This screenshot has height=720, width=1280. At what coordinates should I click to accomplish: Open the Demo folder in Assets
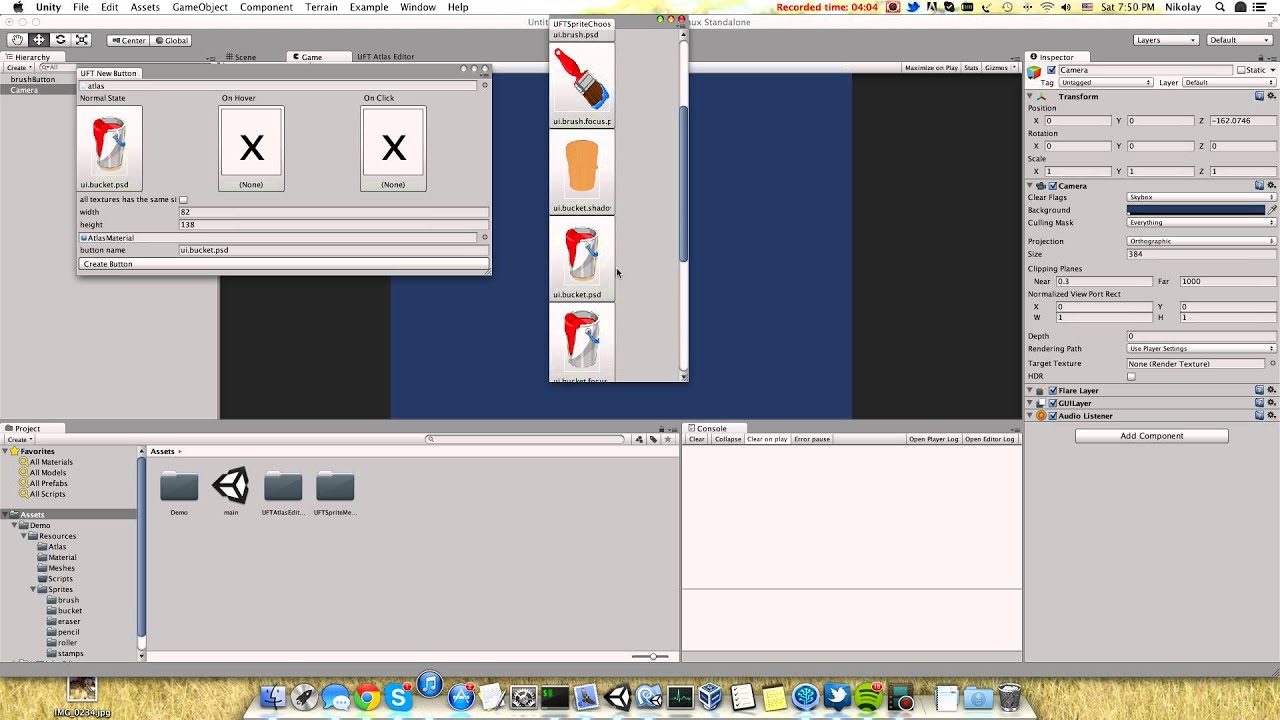(179, 487)
